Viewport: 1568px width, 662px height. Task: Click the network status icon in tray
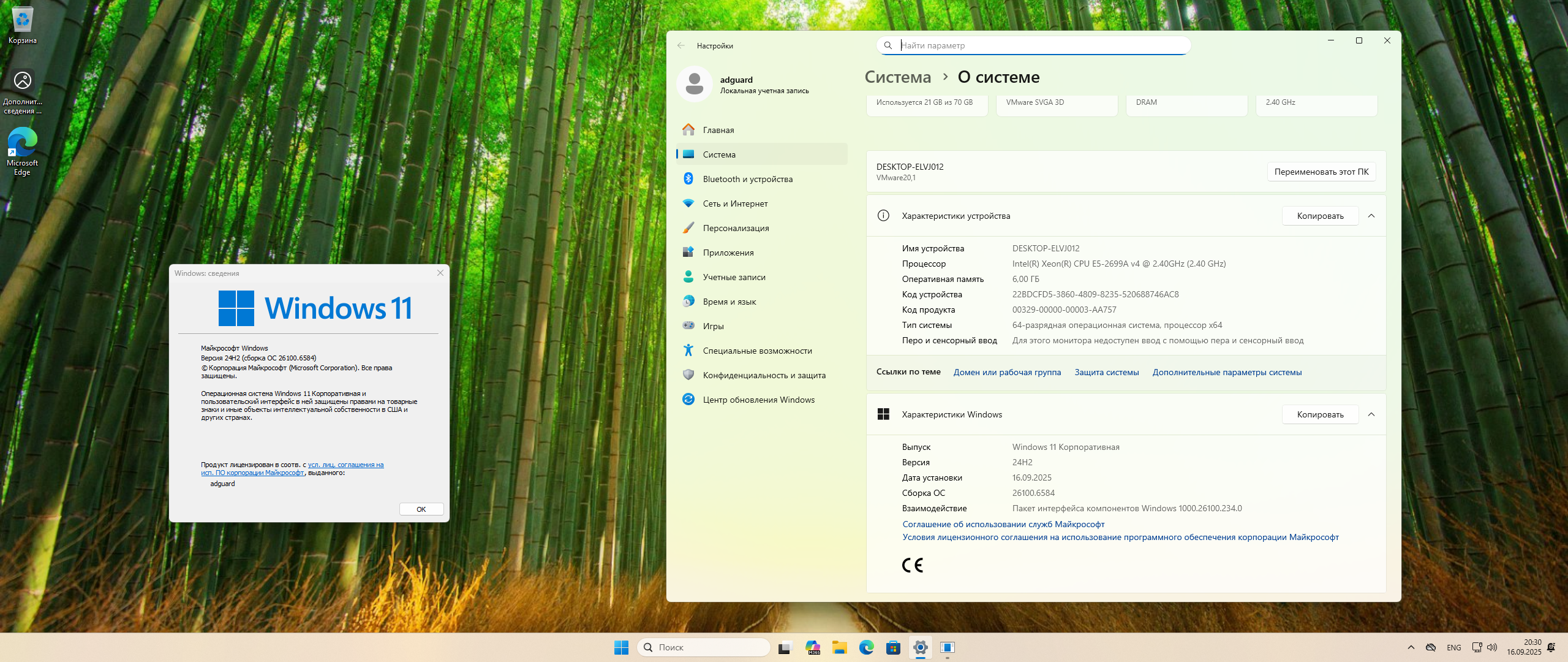pos(1477,647)
